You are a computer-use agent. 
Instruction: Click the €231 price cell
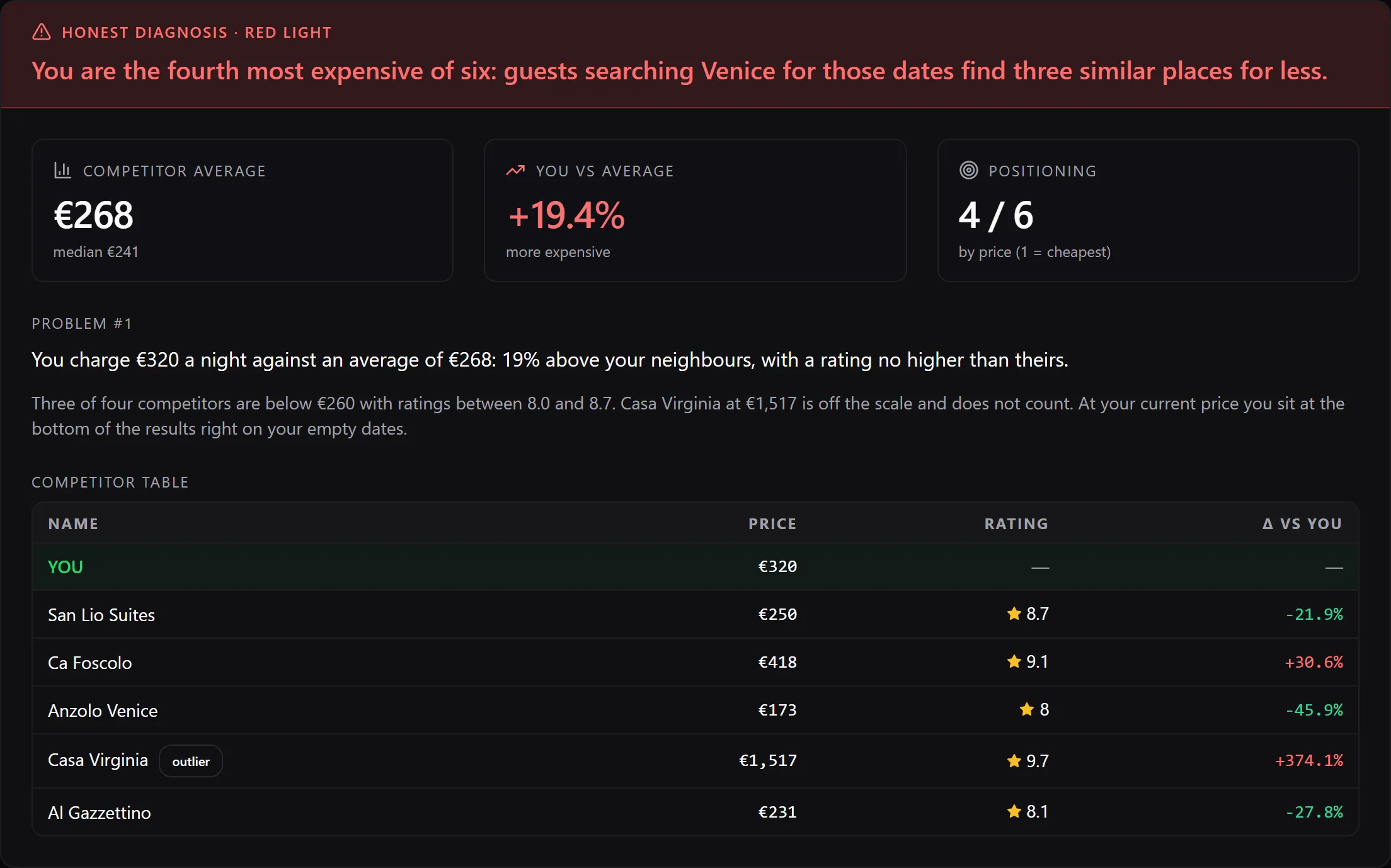[x=777, y=812]
